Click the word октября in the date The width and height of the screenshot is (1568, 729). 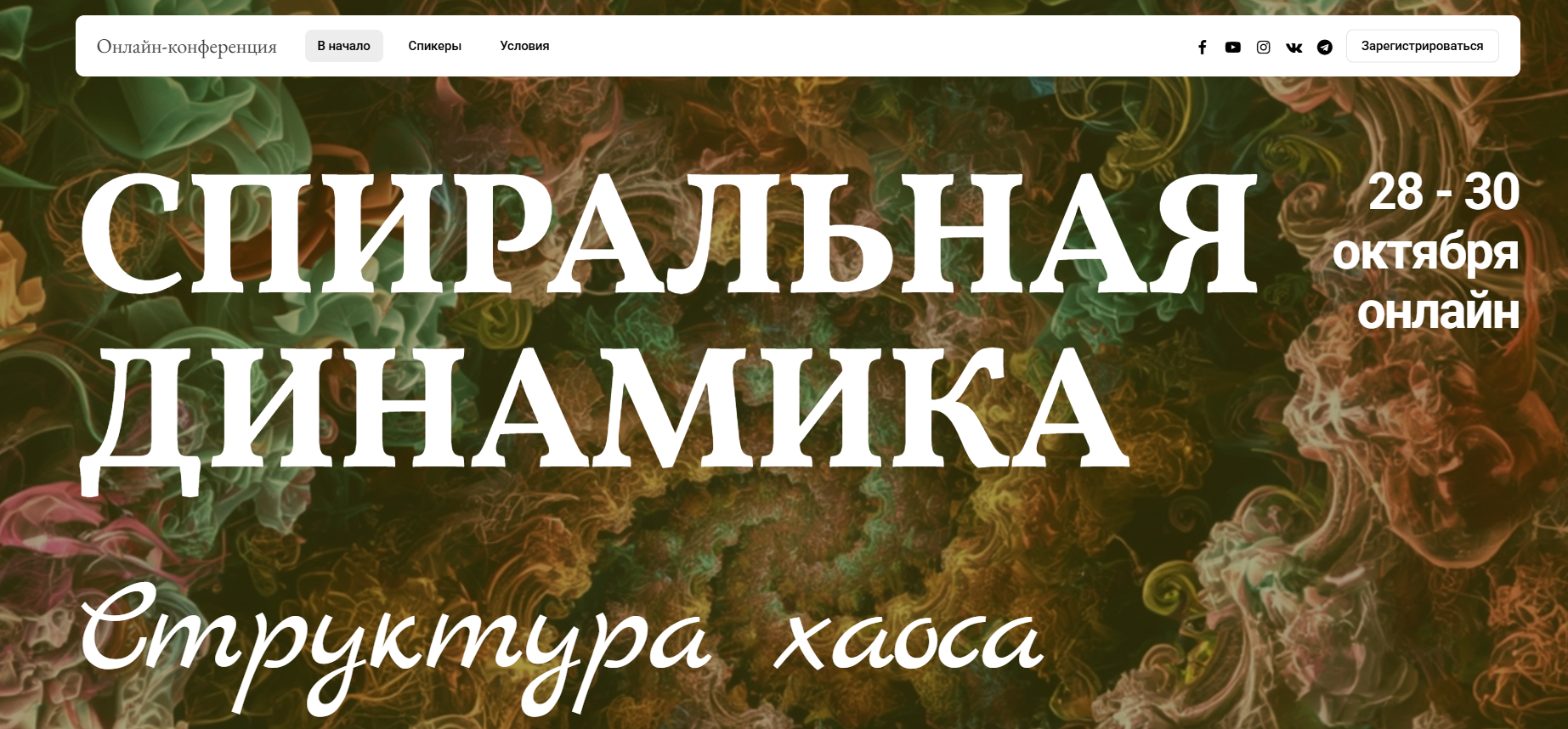coord(1424,253)
